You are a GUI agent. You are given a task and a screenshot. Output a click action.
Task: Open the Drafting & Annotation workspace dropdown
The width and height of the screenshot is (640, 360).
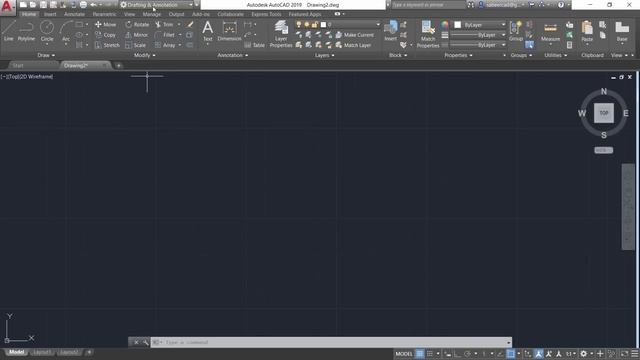pos(157,5)
